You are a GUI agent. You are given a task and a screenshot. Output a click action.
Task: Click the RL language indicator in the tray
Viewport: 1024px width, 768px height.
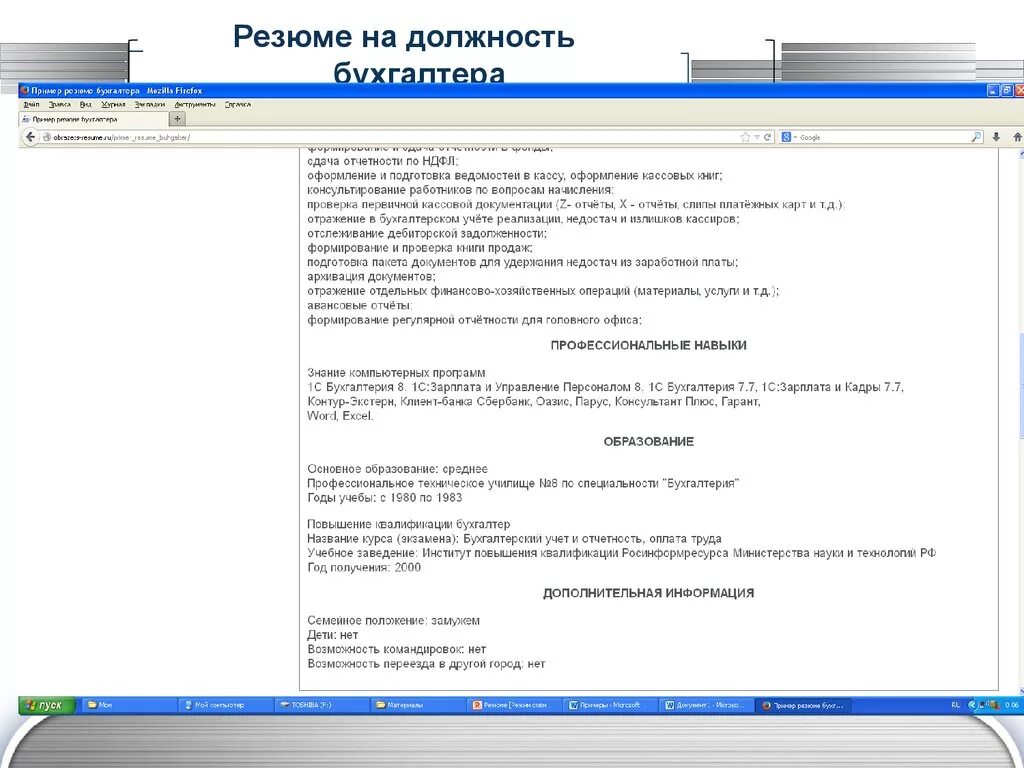[x=956, y=705]
